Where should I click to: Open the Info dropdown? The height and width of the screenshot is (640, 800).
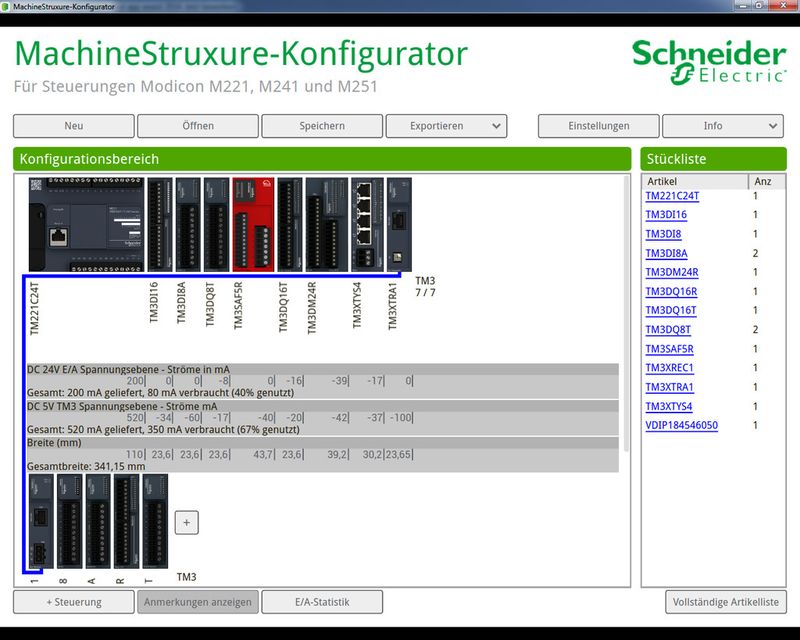(x=723, y=126)
